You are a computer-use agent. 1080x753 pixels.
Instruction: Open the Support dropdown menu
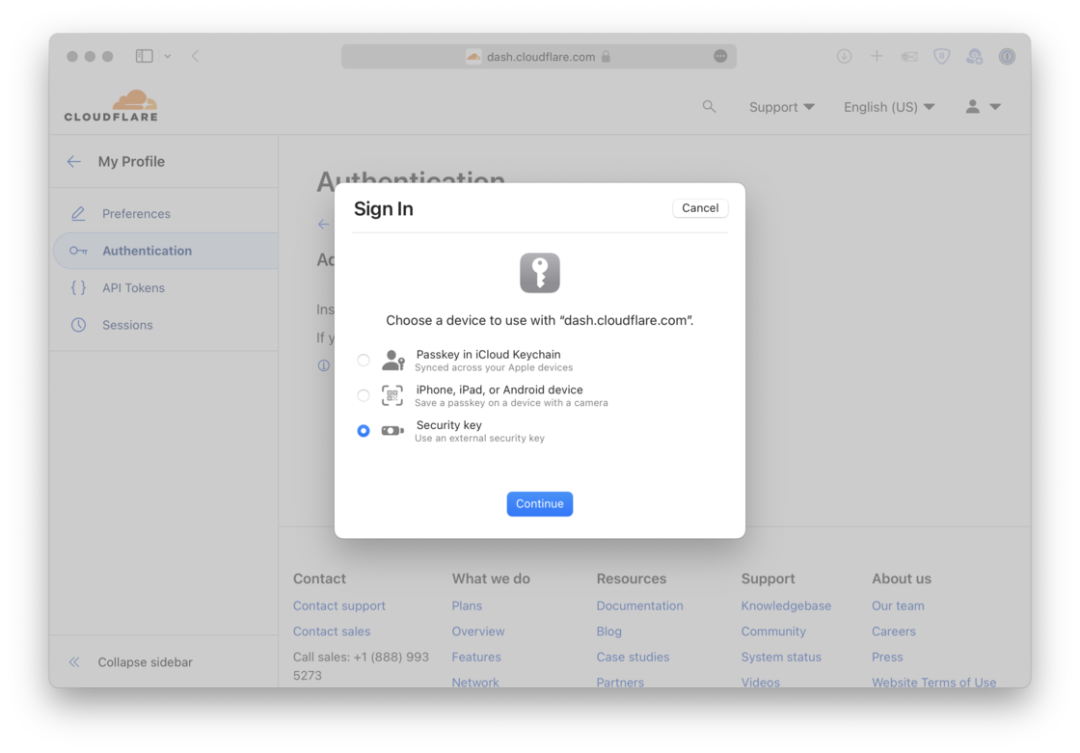click(781, 107)
